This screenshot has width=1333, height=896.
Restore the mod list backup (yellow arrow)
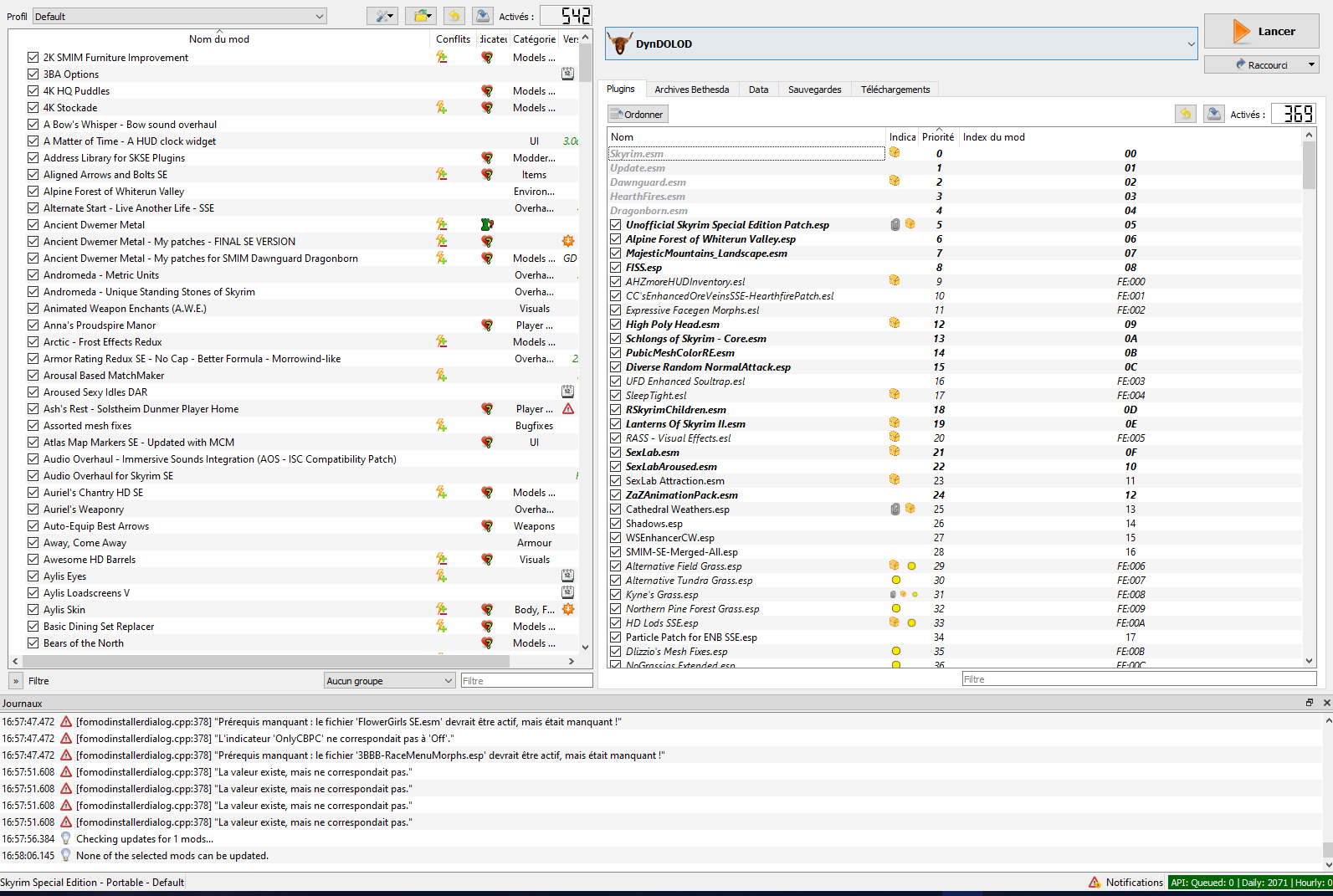[x=454, y=16]
